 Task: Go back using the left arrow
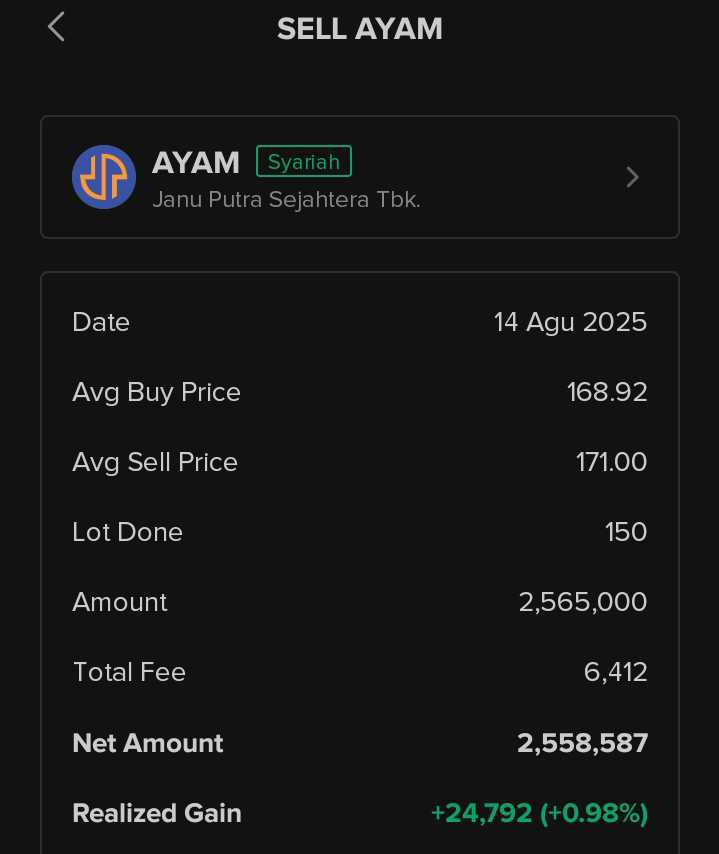[56, 27]
